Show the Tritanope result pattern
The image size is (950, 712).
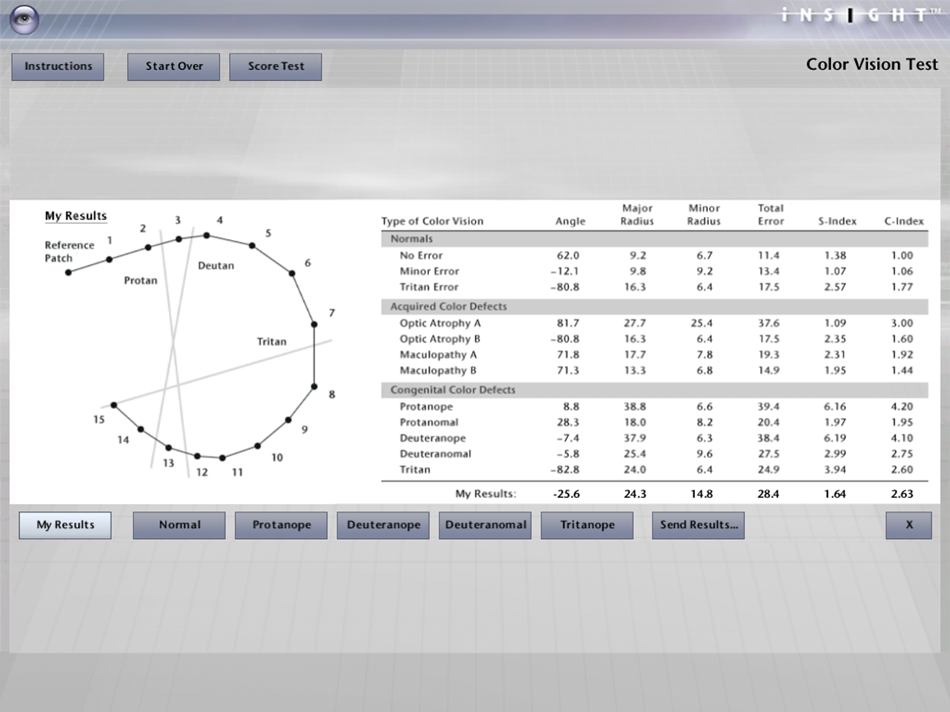pos(587,525)
